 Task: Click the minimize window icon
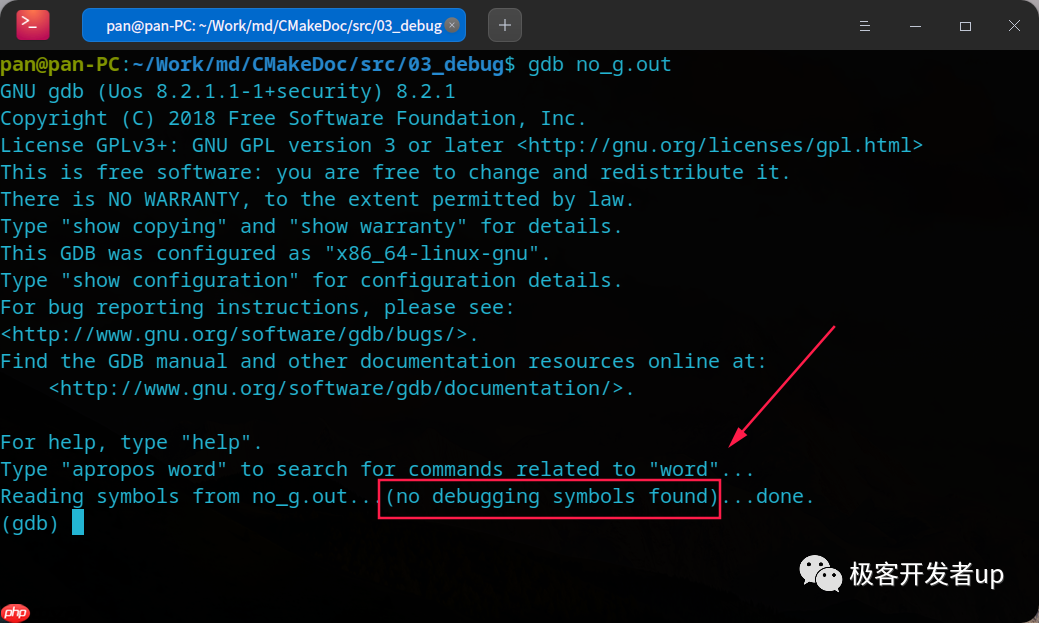pyautogui.click(x=915, y=25)
